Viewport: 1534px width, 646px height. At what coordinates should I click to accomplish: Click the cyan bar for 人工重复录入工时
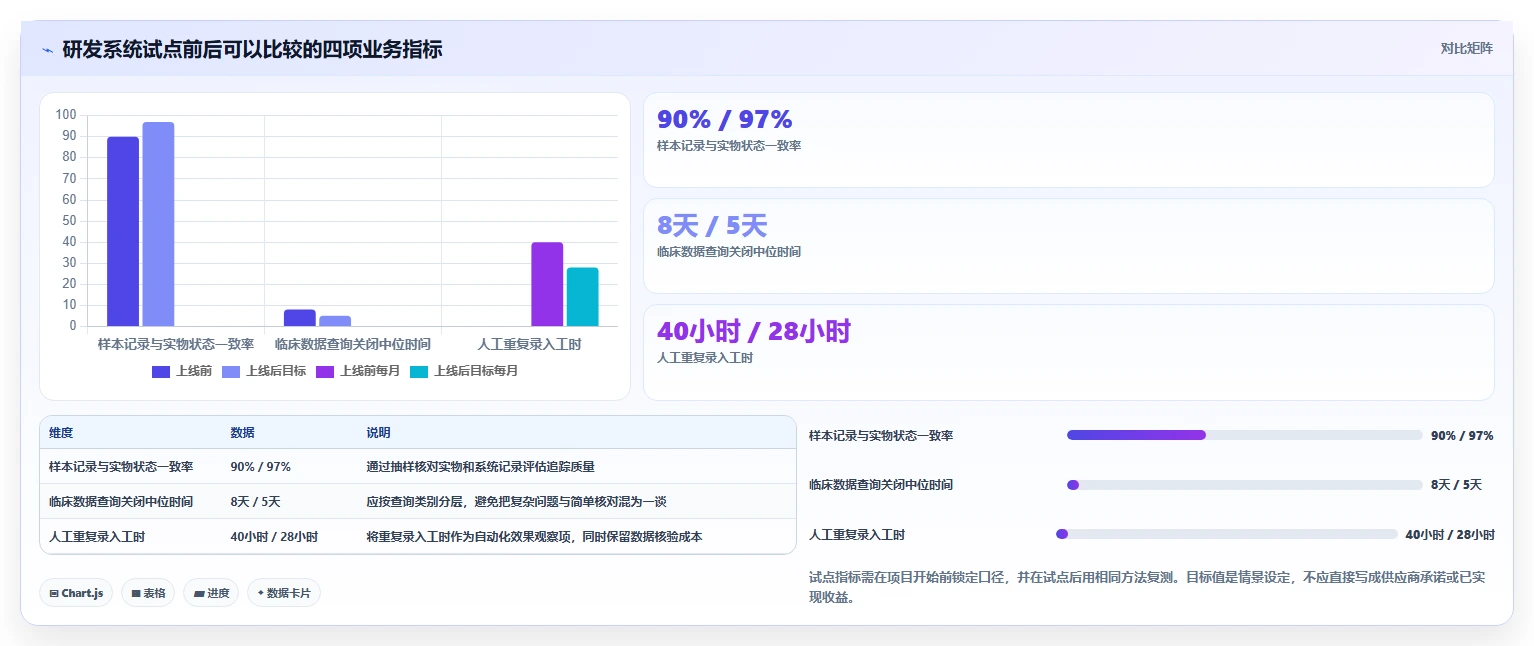coord(582,297)
